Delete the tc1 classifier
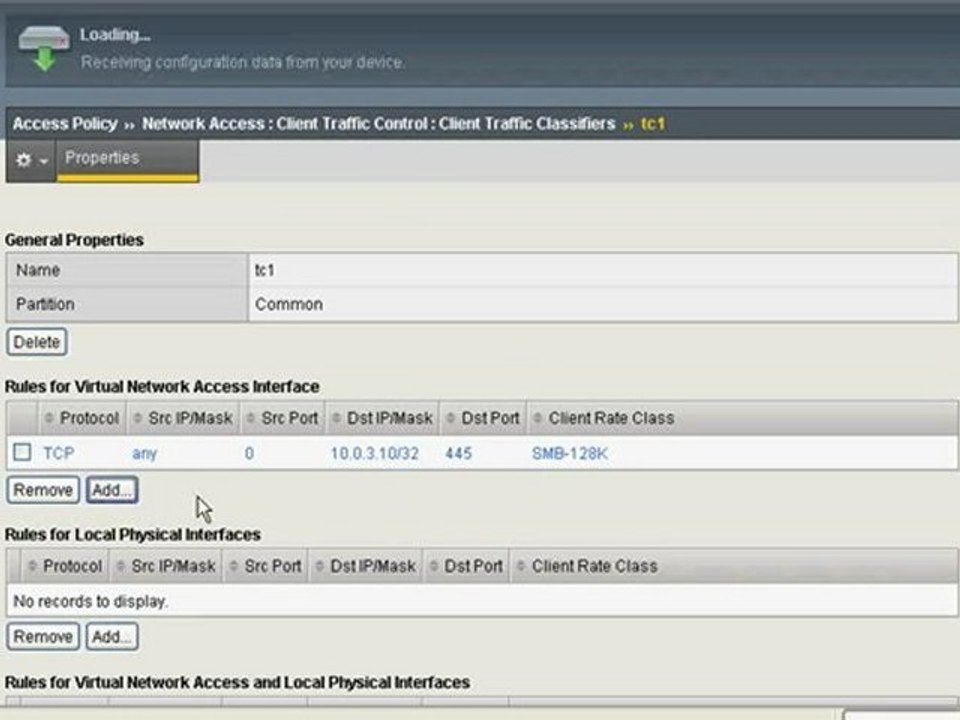Viewport: 960px width, 720px height. (37, 342)
